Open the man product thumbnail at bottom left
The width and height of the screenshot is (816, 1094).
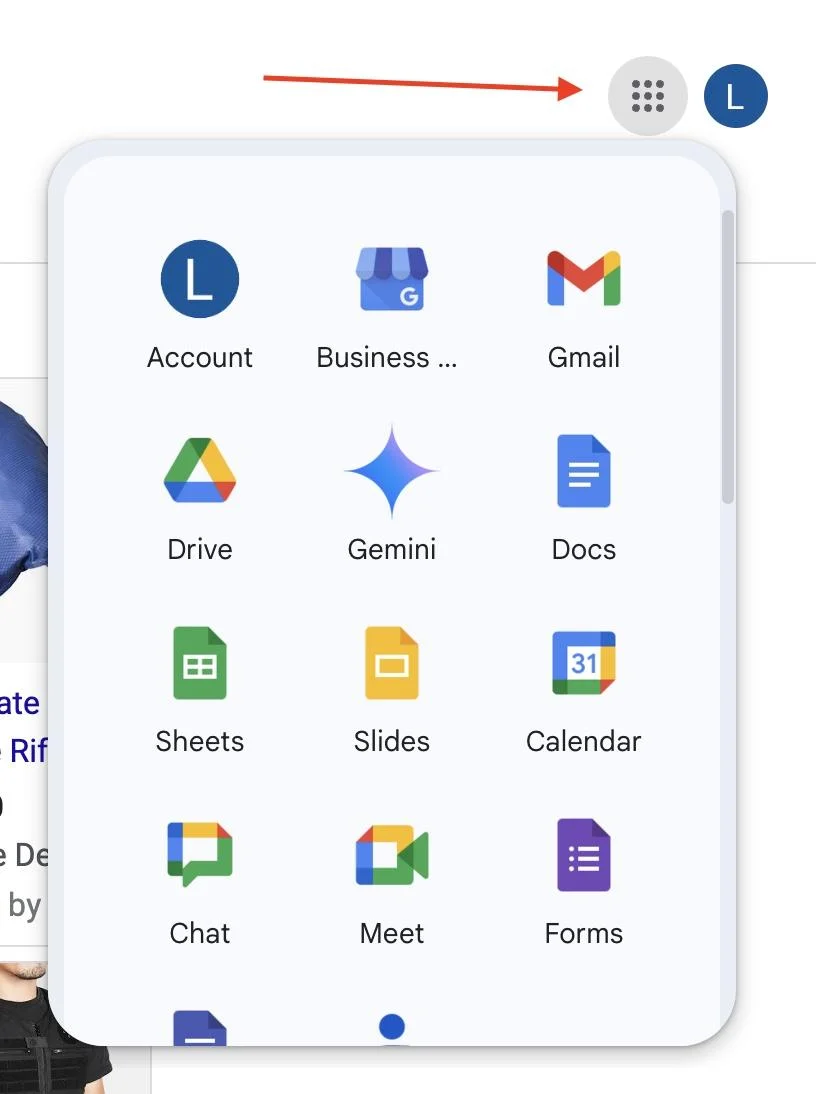coord(56,1028)
